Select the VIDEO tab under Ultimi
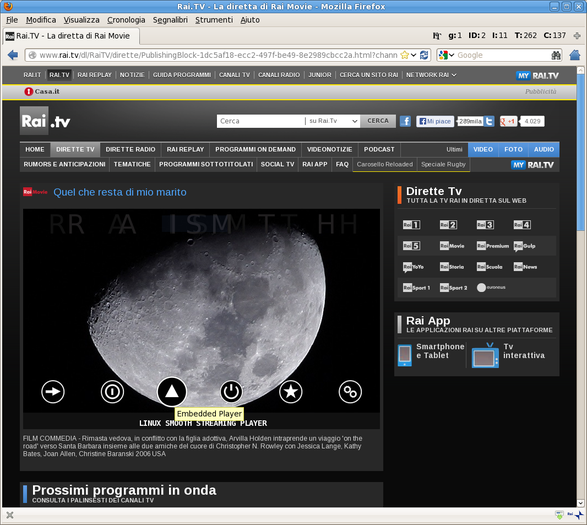 (x=483, y=149)
